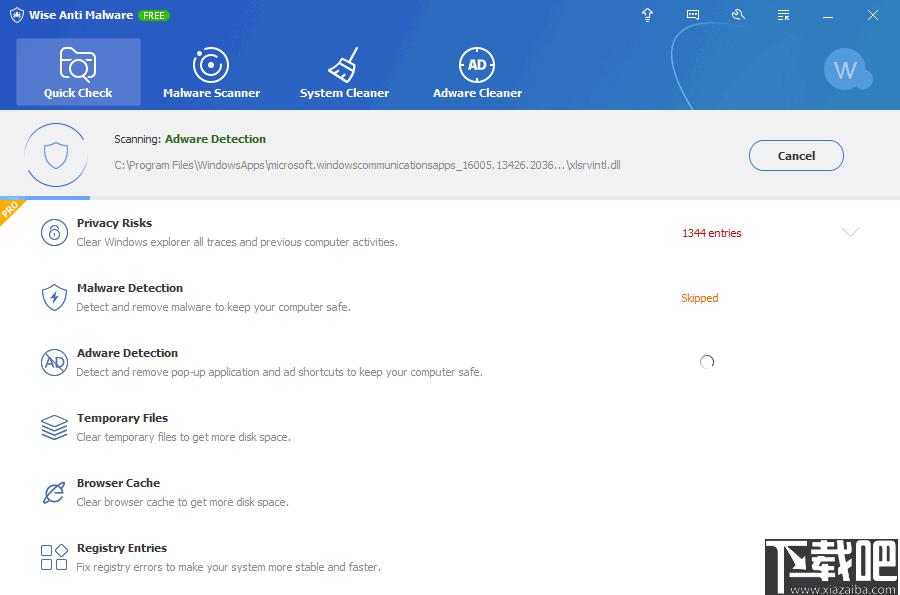The height and width of the screenshot is (595, 900).
Task: Click 'Fix registry errors' description text
Action: 228,567
